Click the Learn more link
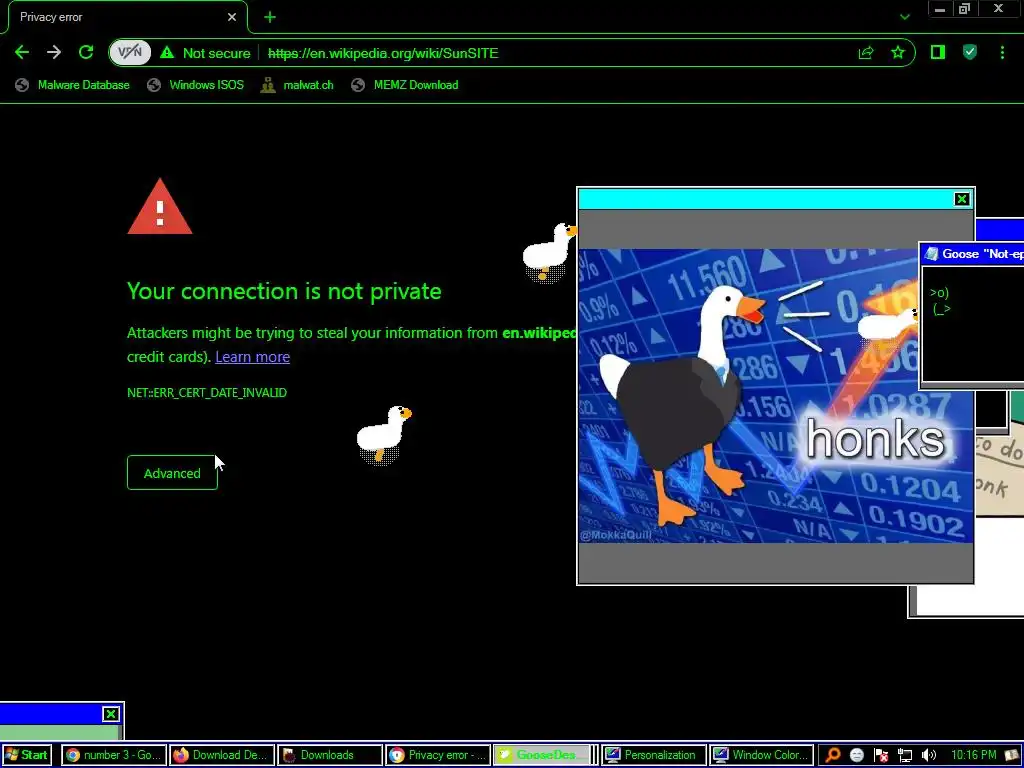 coord(252,357)
